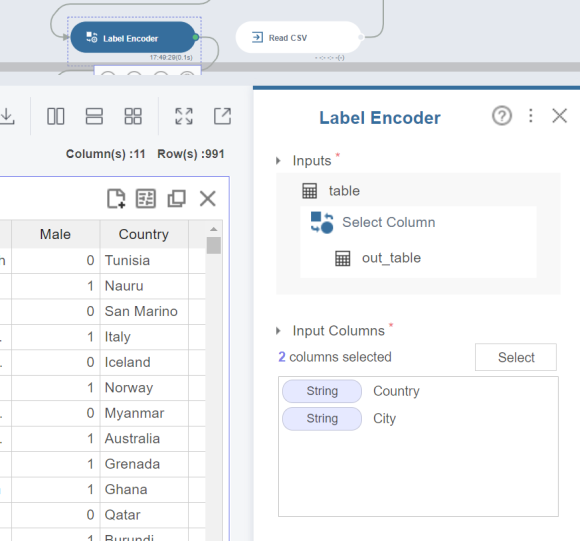Select the Label Encoder node
This screenshot has height=541, width=580.
(x=133, y=37)
